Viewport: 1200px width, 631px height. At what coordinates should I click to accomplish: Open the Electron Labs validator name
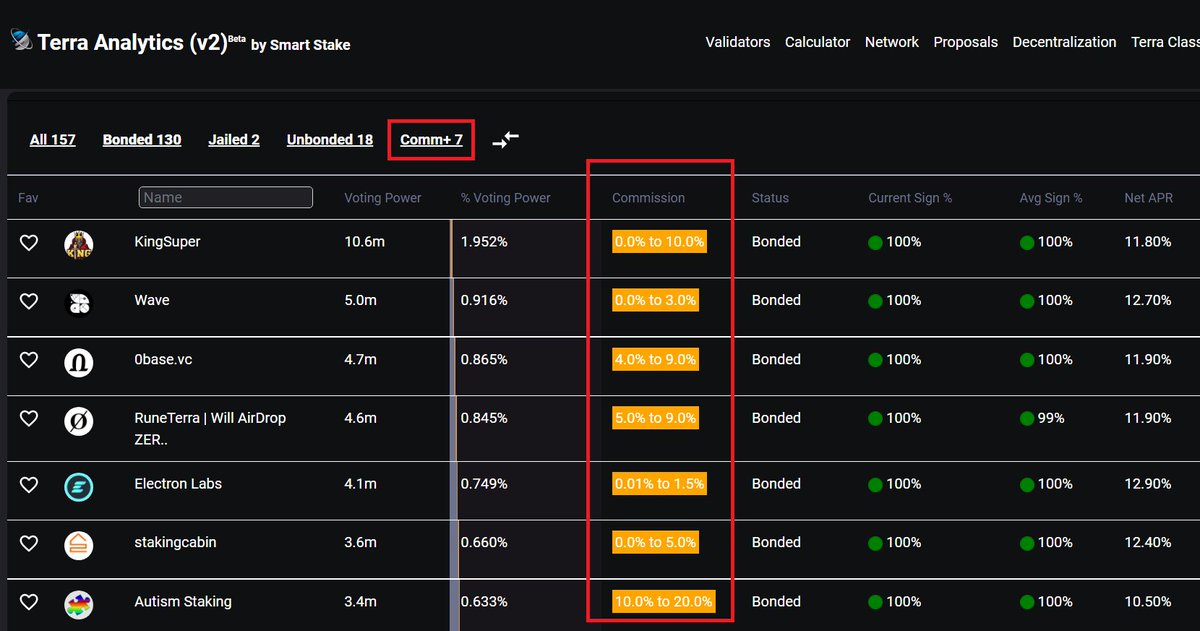178,483
